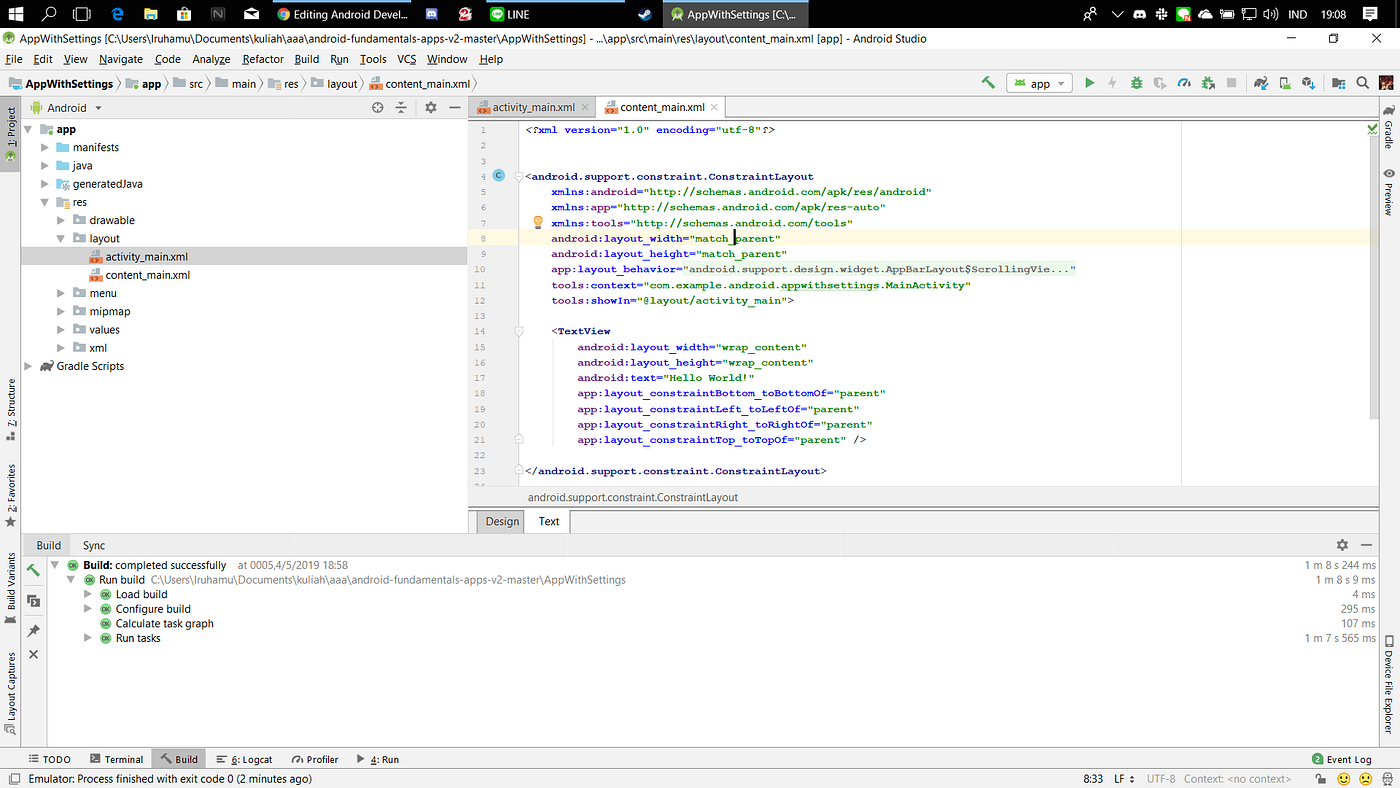Click the Make Project hammer icon
This screenshot has height=788, width=1400.
click(988, 84)
